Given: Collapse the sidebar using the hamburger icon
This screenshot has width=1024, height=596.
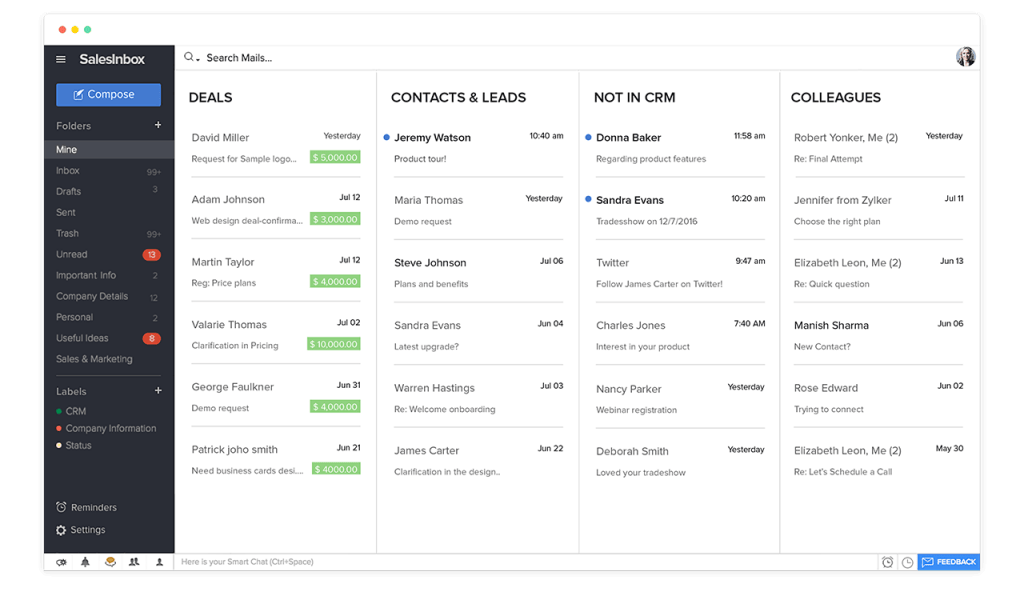Looking at the screenshot, I should [x=62, y=59].
